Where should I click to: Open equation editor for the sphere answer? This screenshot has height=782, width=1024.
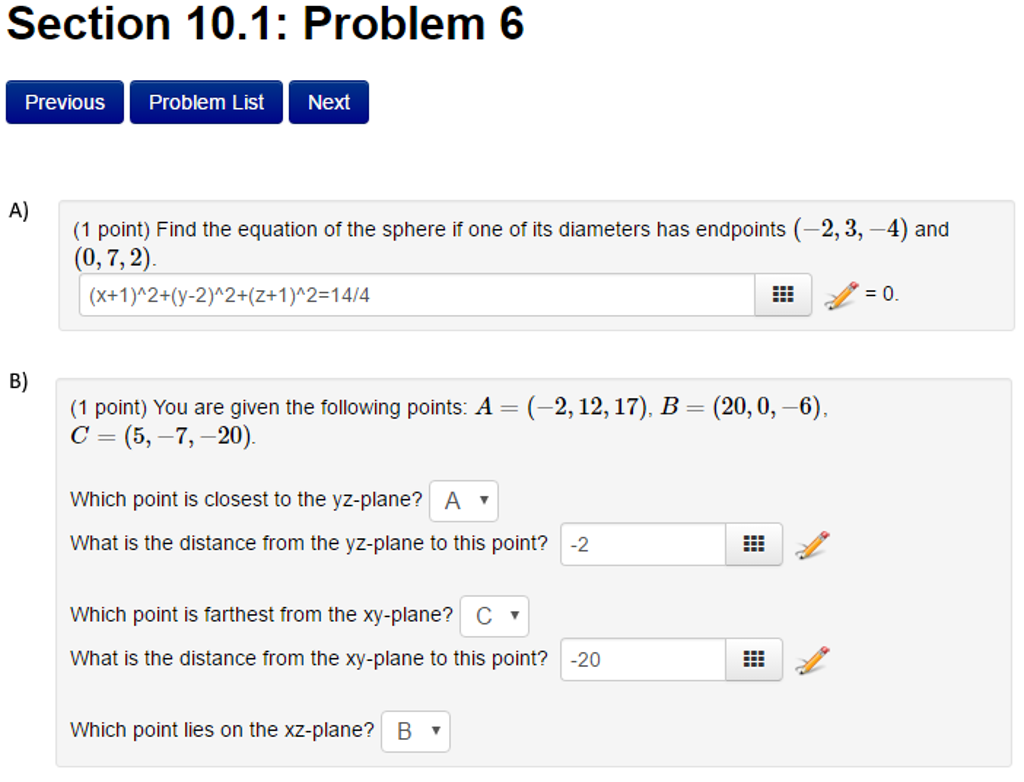783,294
